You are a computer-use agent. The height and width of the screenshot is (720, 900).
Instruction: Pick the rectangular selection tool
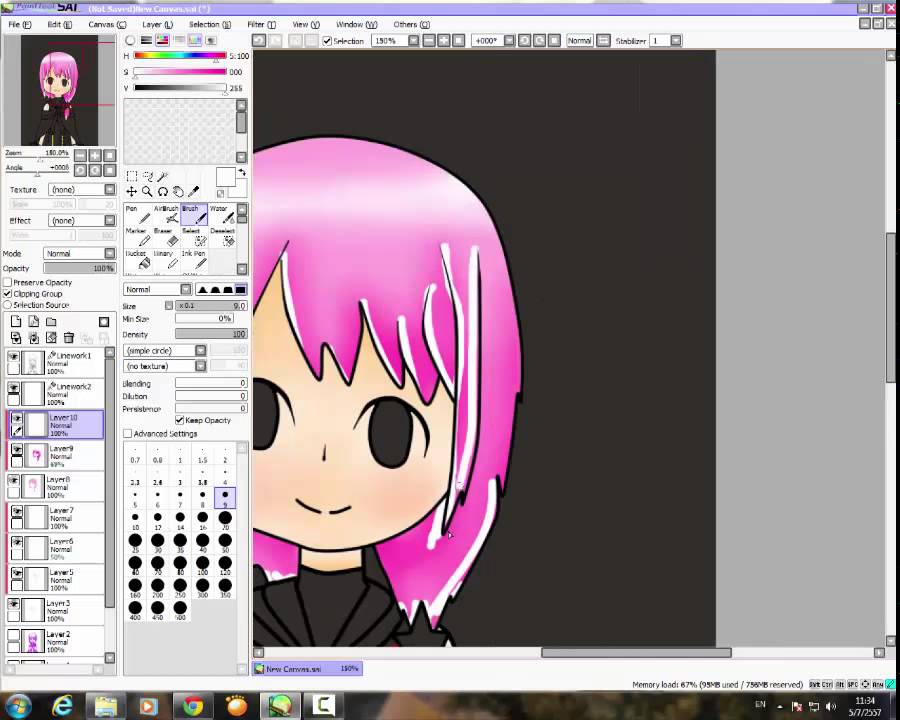tap(131, 176)
